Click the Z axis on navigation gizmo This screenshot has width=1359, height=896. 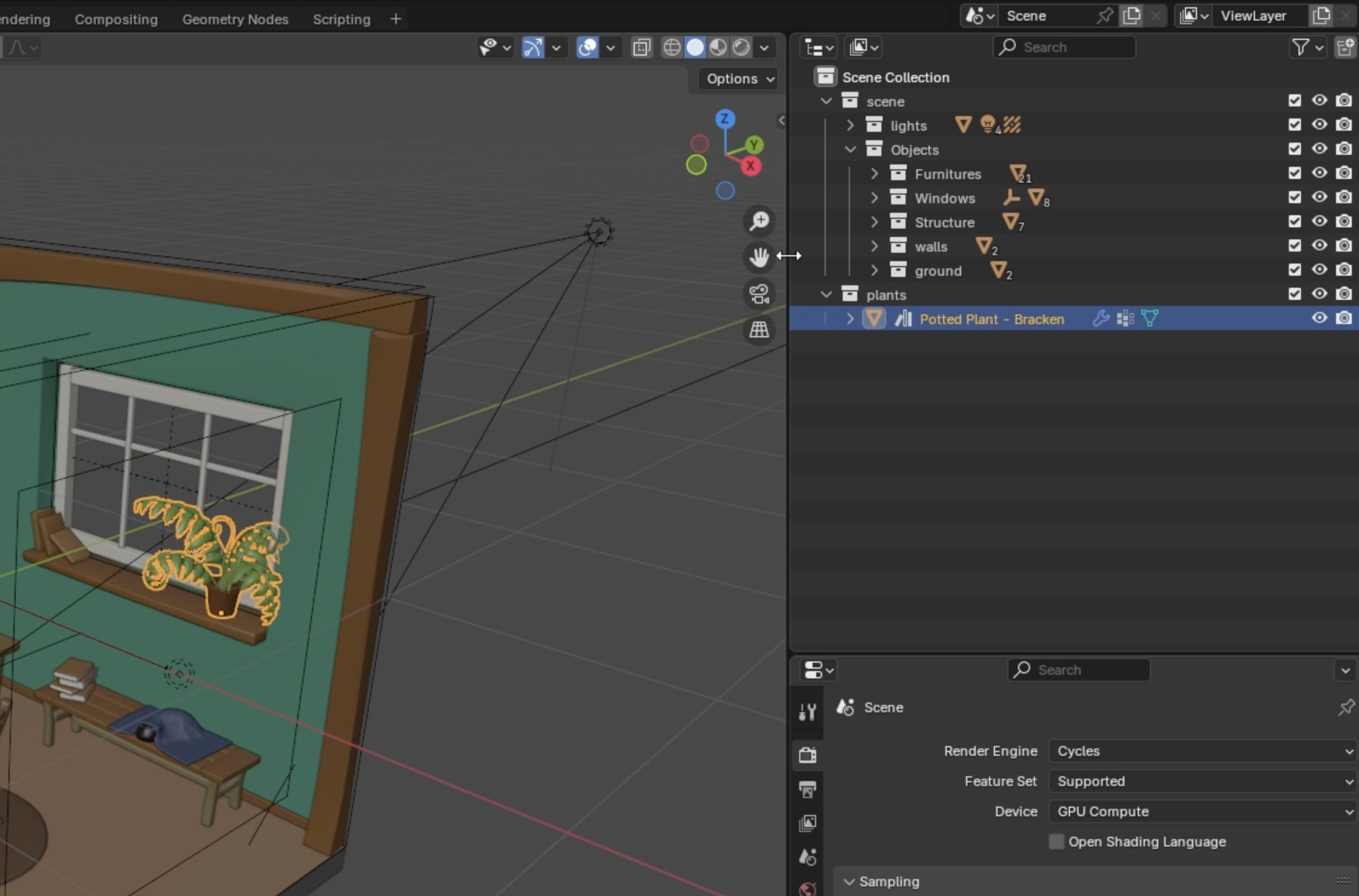(725, 119)
